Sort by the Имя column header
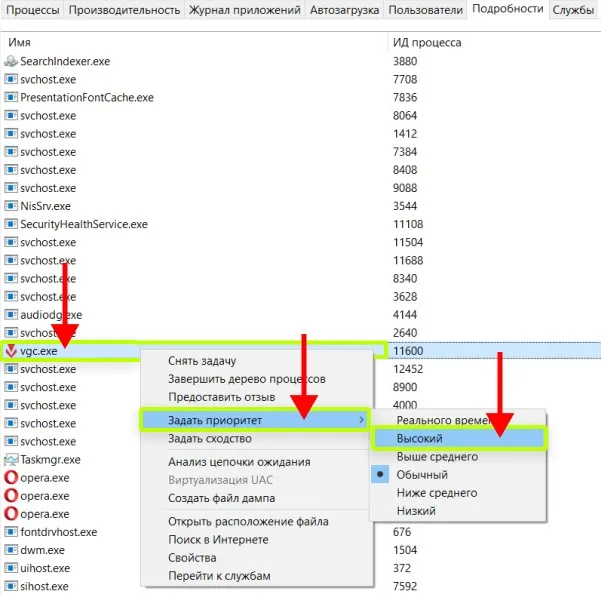This screenshot has height=596, width=601. pos(195,42)
